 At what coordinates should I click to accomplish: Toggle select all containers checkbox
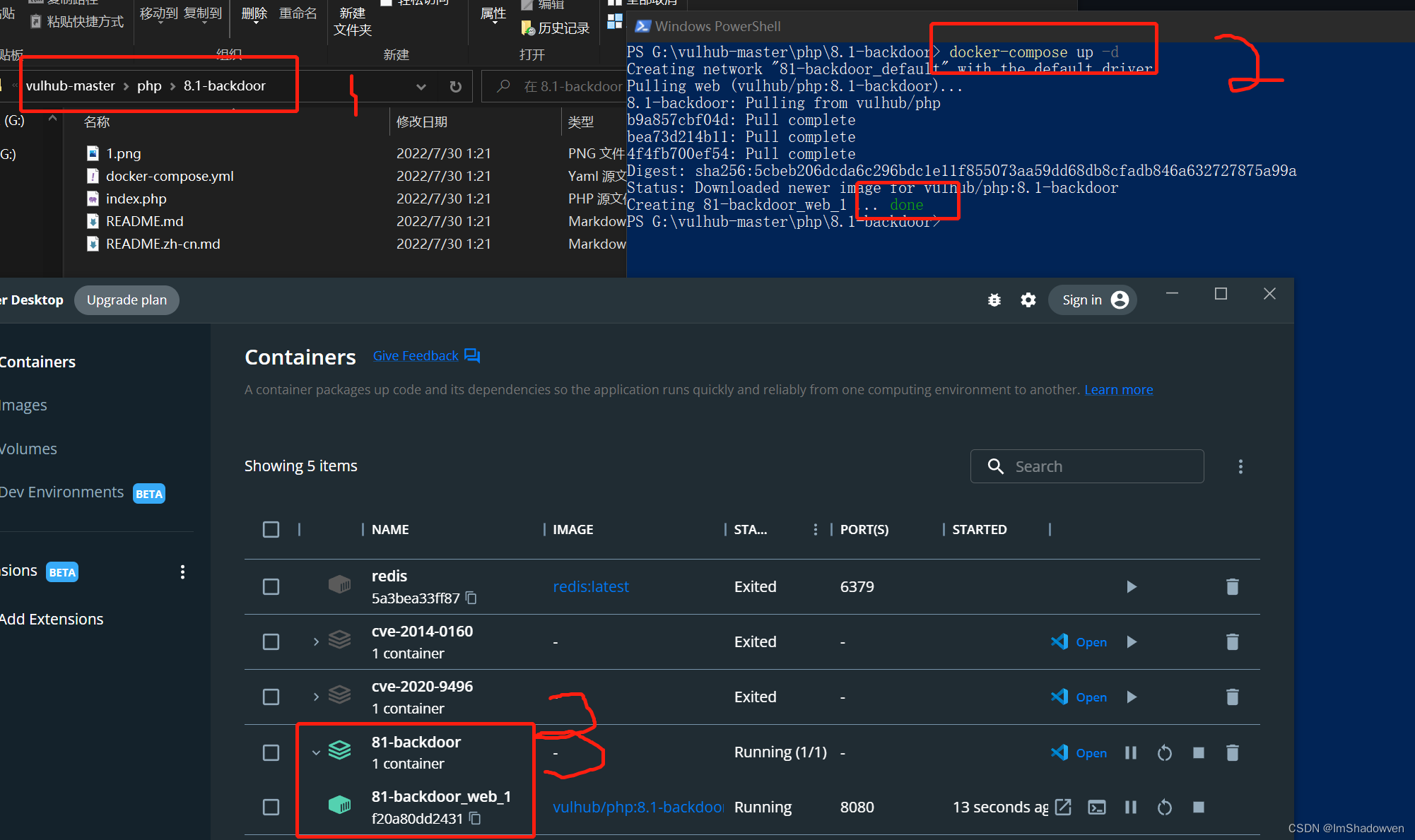(x=270, y=530)
